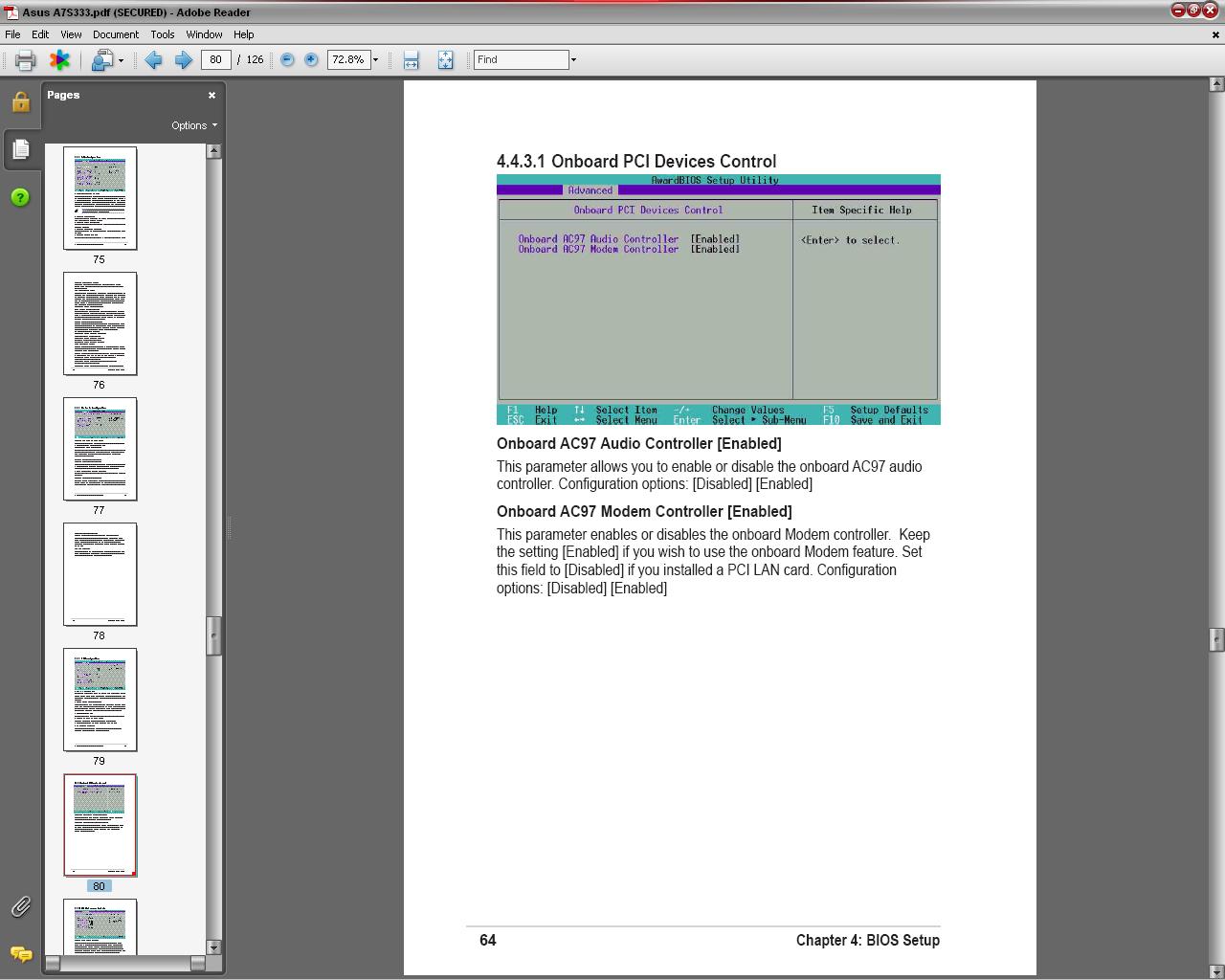The width and height of the screenshot is (1225, 980).
Task: Close the Pages panel with its X button
Action: pos(212,95)
